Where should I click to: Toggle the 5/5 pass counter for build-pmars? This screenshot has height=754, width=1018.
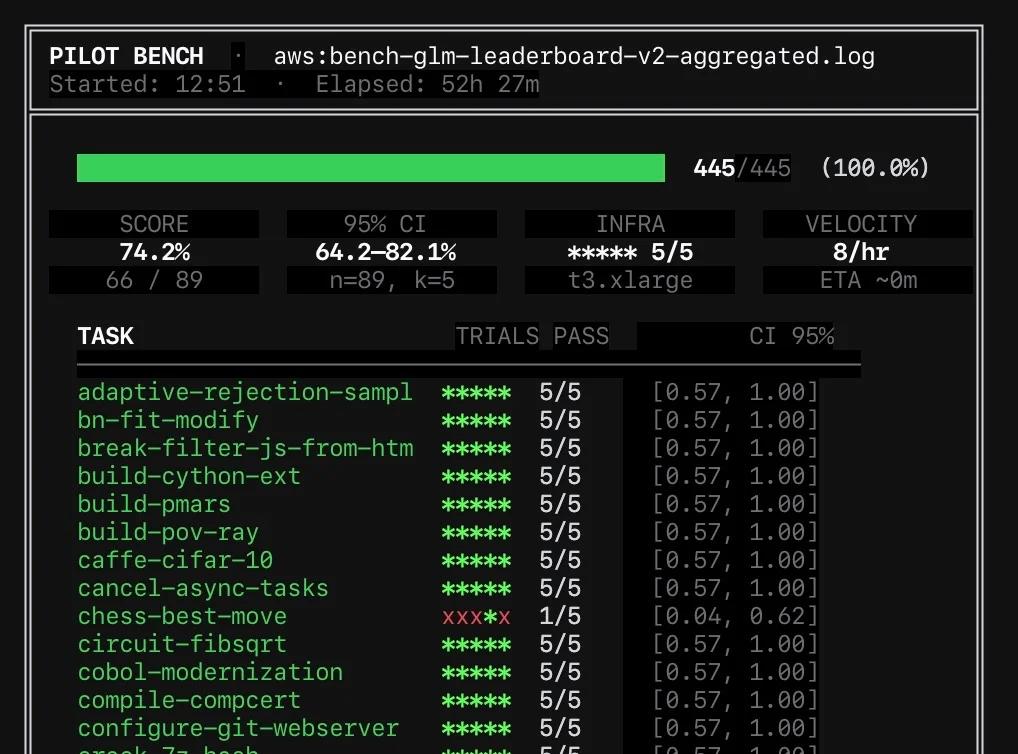pyautogui.click(x=559, y=504)
